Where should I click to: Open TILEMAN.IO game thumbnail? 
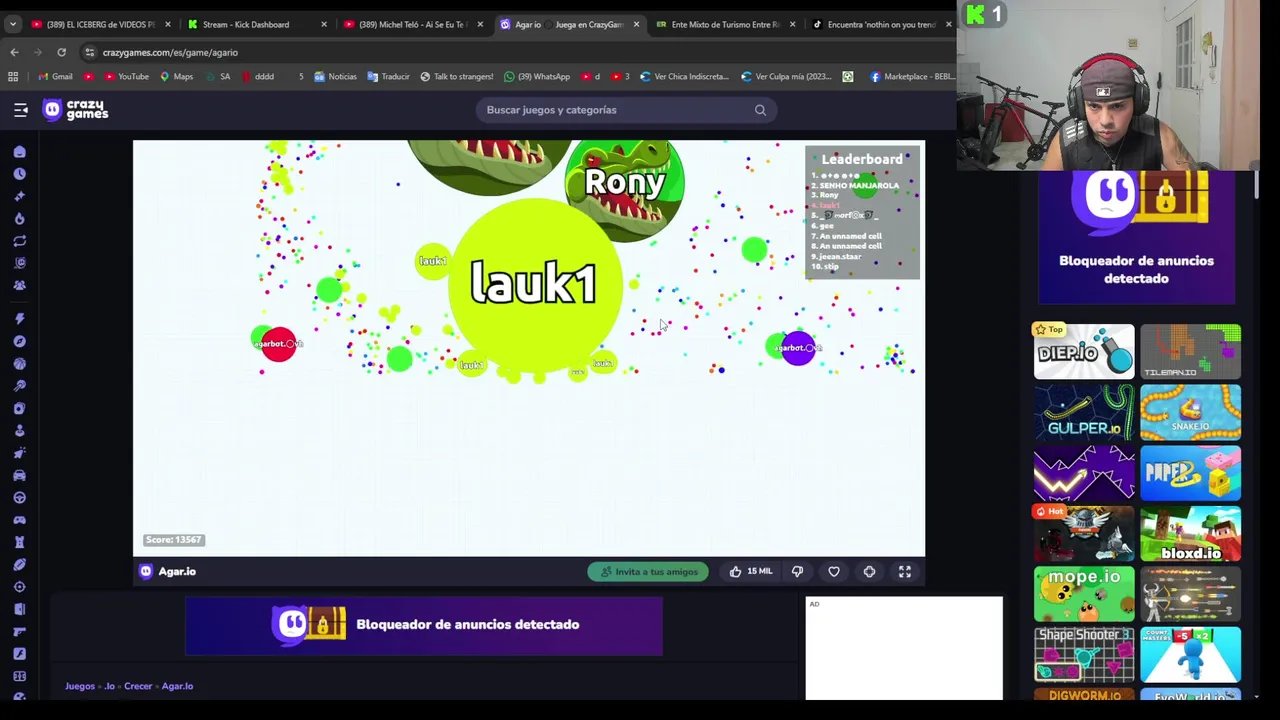point(1190,352)
